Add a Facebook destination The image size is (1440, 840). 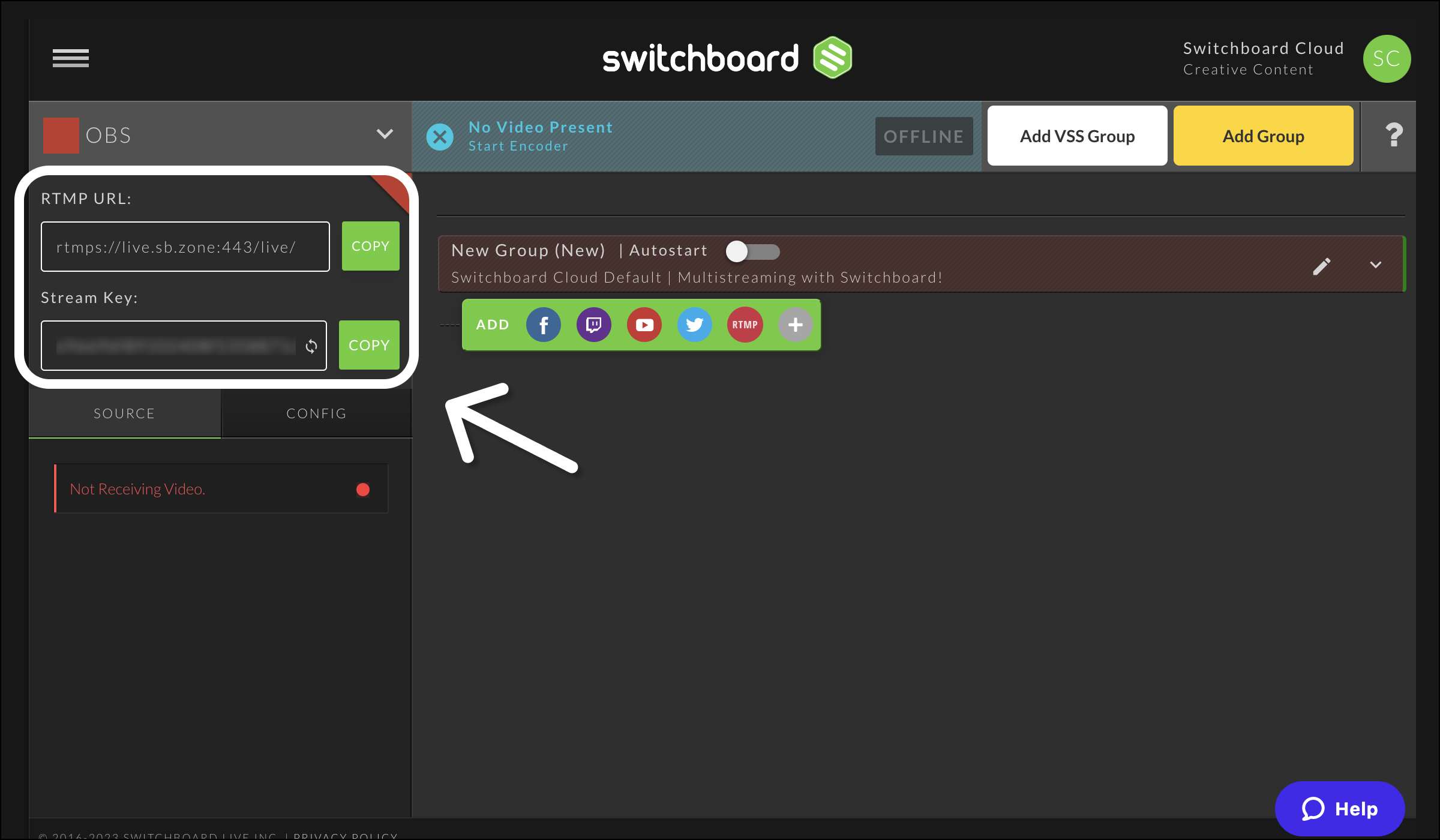pos(544,325)
